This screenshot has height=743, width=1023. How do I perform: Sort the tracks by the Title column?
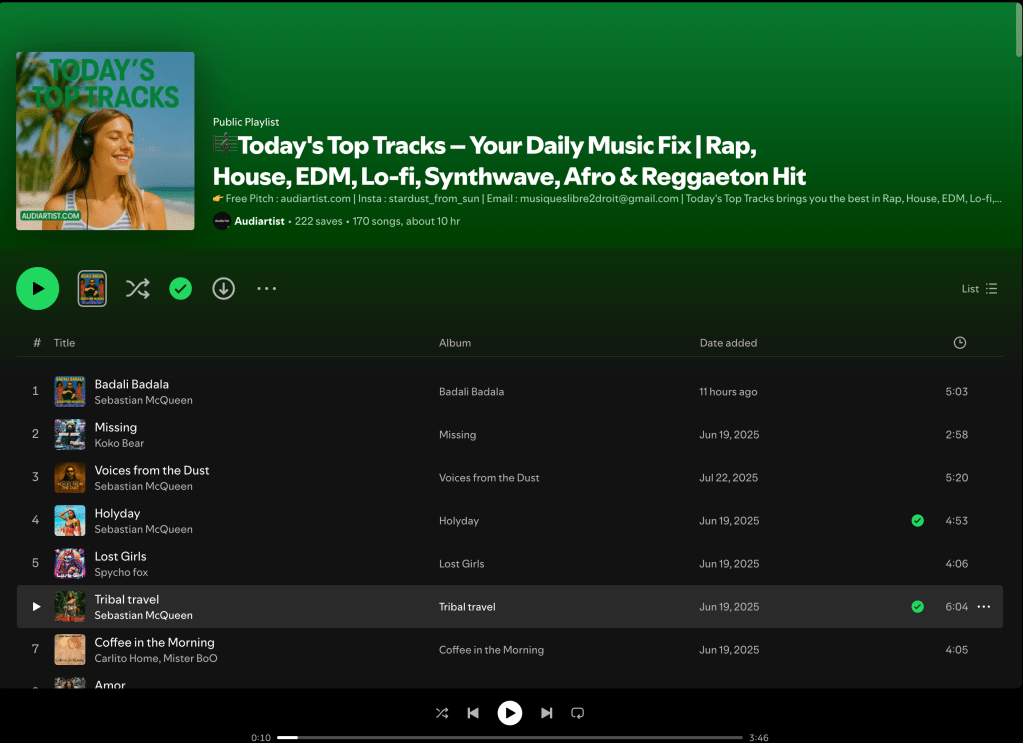point(64,342)
